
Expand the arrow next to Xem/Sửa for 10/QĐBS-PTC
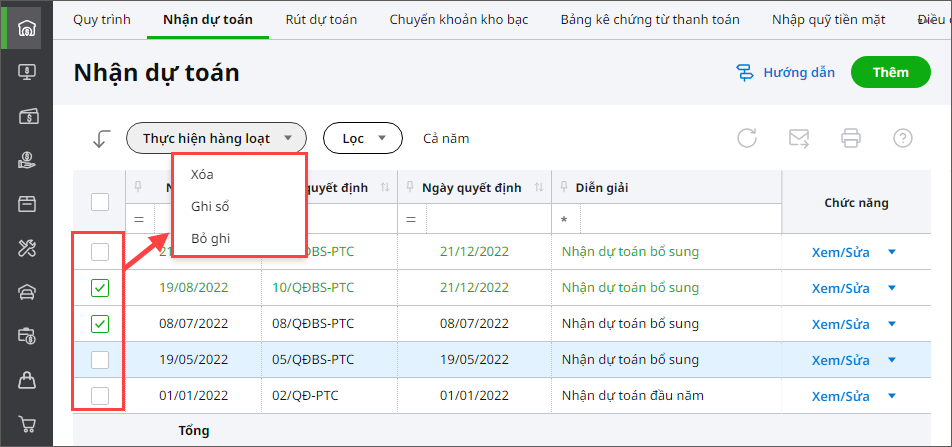pos(892,288)
